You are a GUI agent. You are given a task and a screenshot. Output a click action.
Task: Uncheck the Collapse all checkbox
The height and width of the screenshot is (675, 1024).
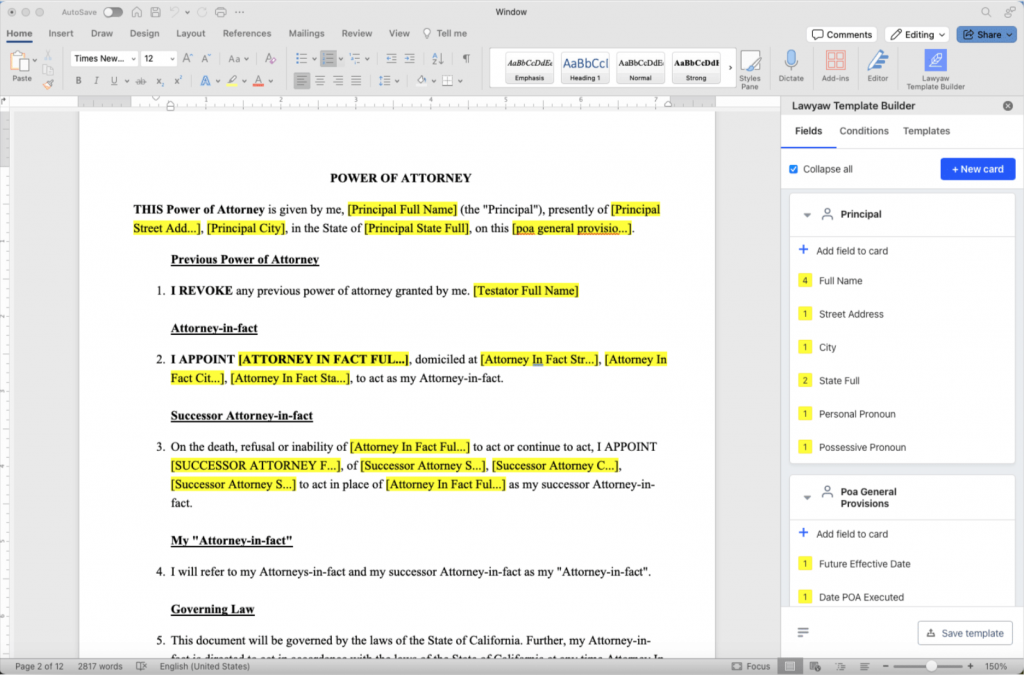793,169
